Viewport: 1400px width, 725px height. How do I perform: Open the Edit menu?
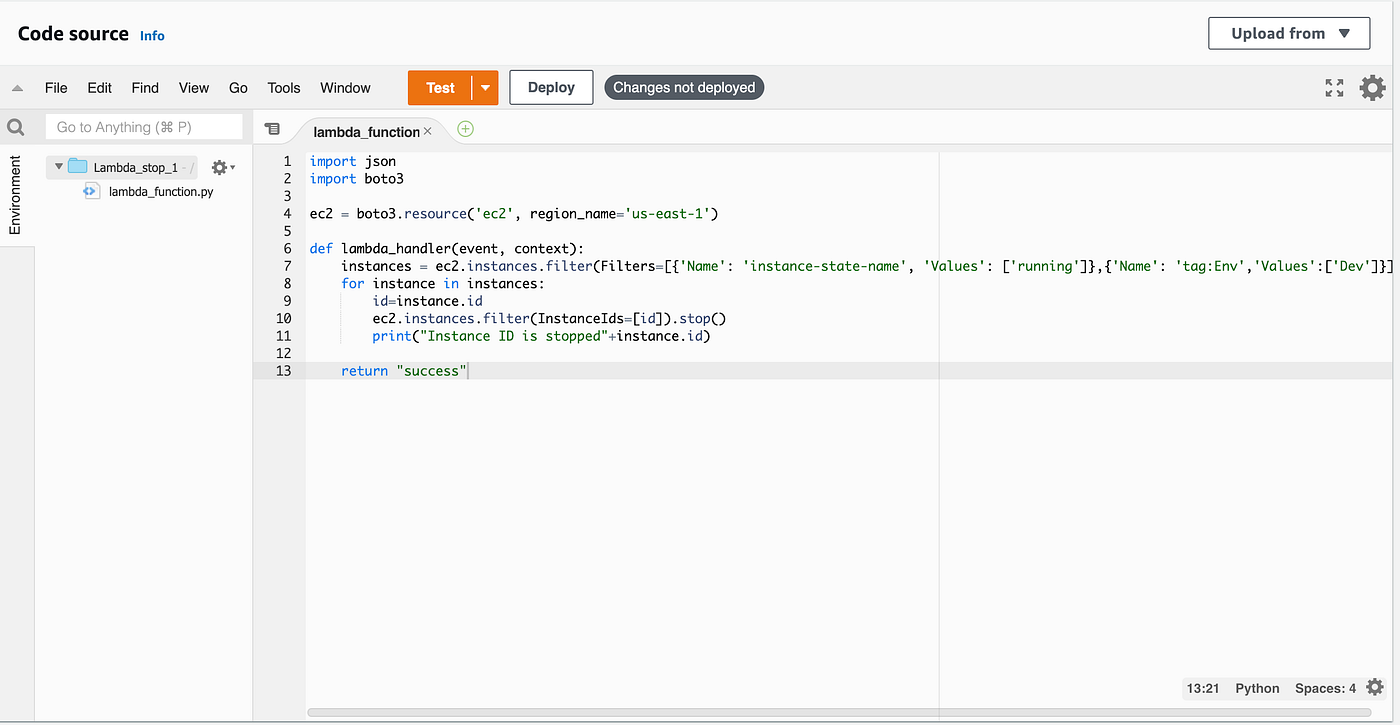100,88
